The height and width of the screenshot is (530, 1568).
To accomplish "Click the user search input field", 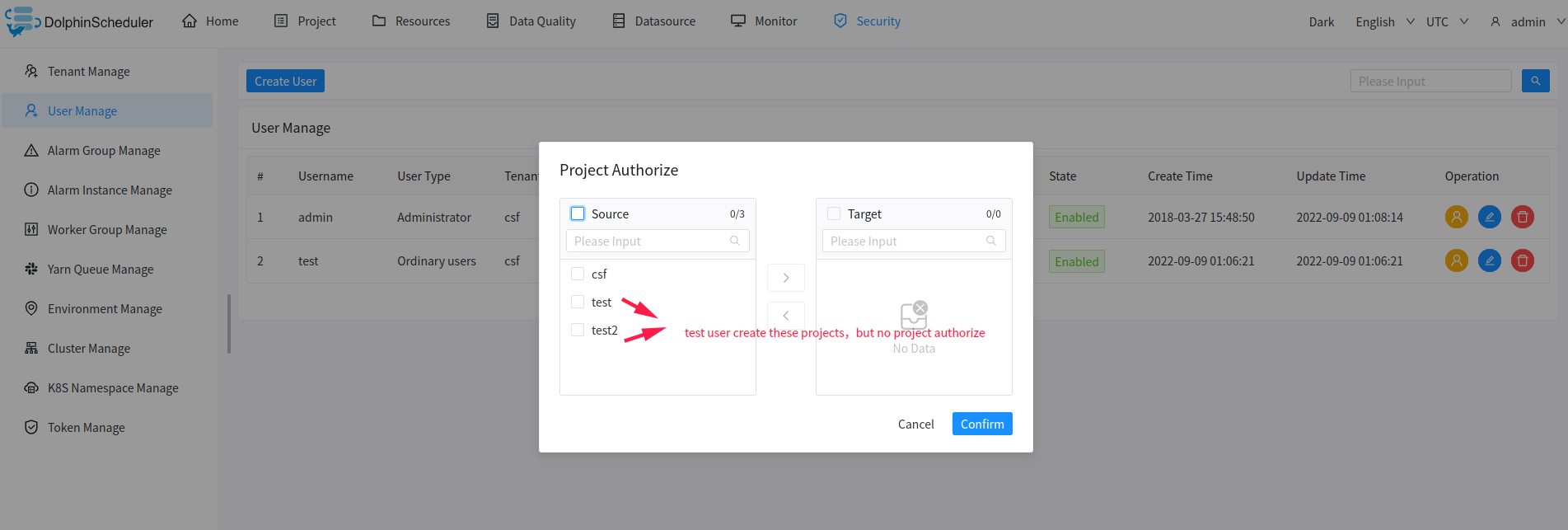I will pyautogui.click(x=1430, y=81).
